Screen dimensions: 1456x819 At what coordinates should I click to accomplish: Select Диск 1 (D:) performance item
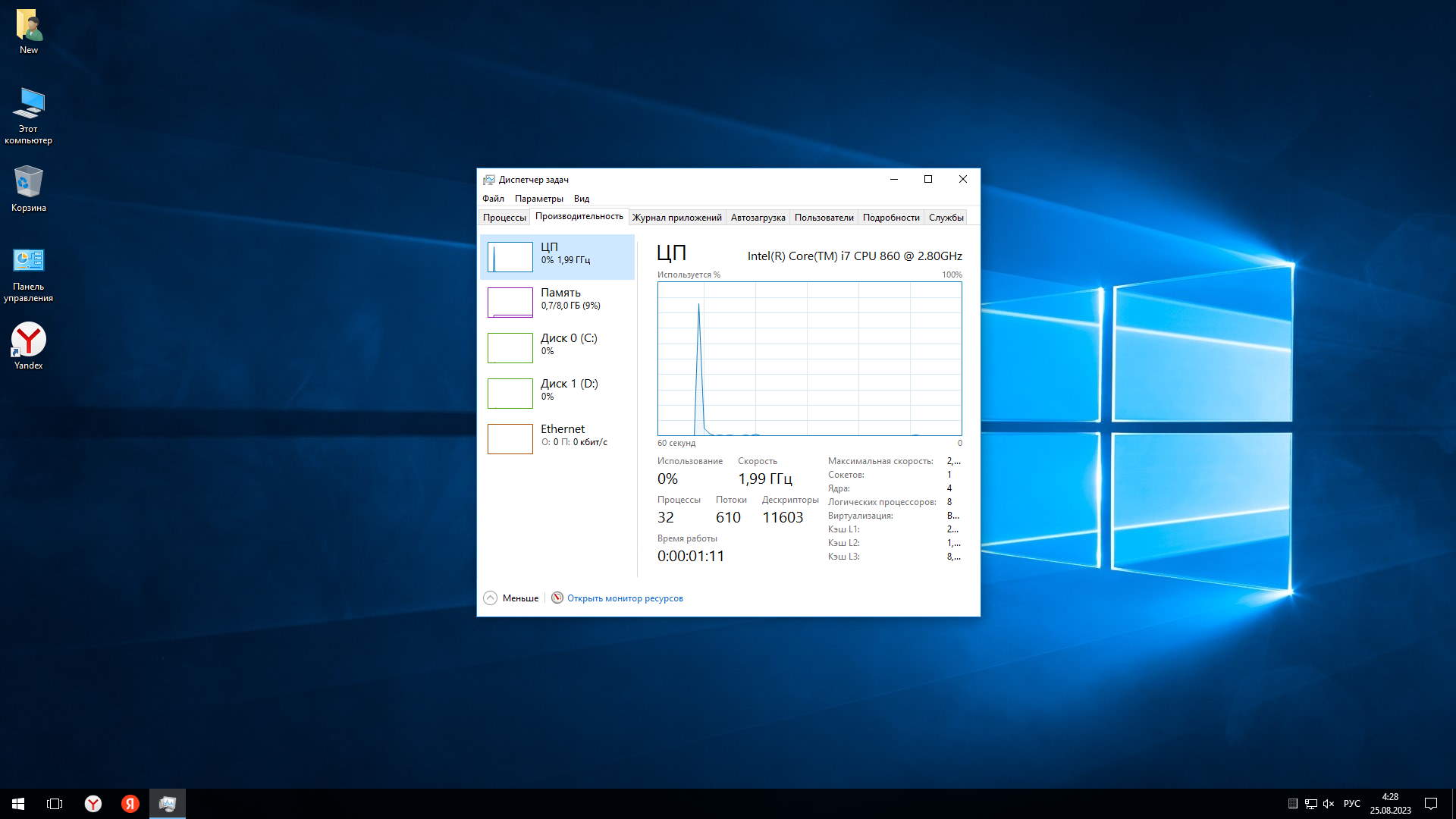point(510,394)
